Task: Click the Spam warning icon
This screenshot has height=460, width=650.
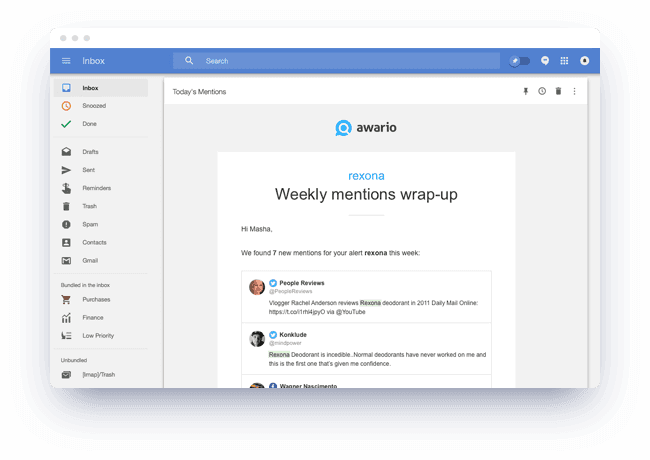Action: click(66, 224)
